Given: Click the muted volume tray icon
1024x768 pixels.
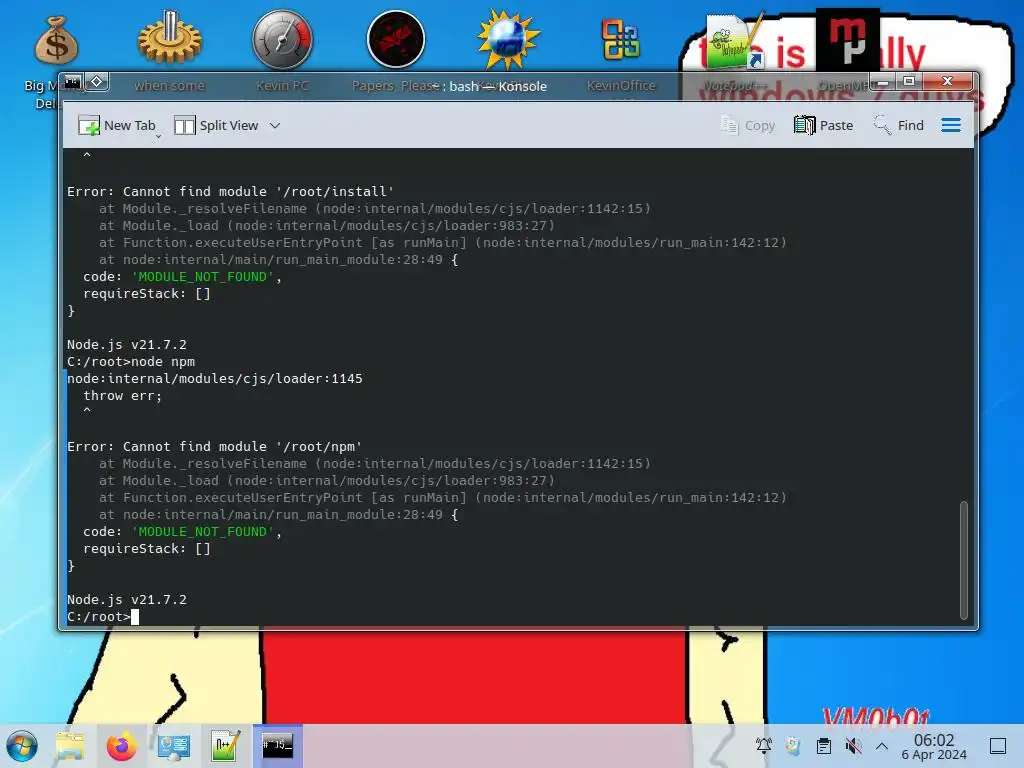Looking at the screenshot, I should (853, 745).
